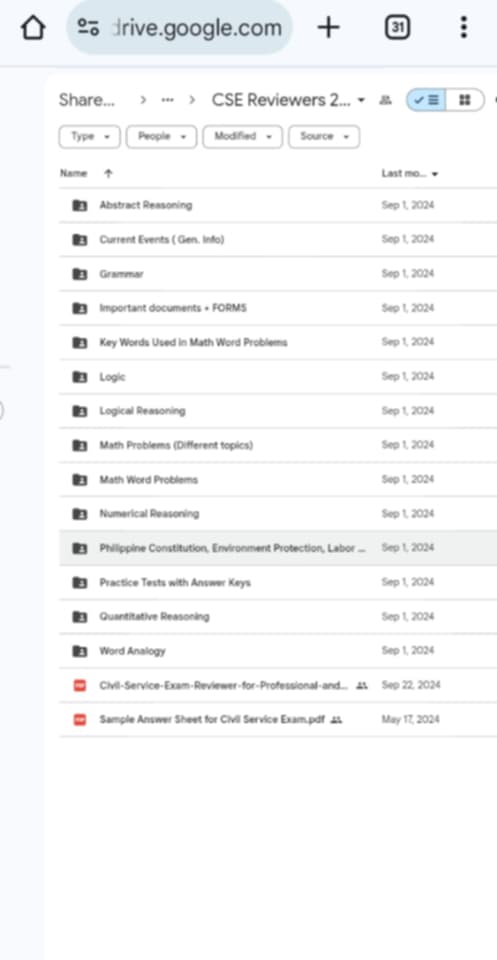Expand the hidden breadcrumb ellipsis

click(167, 100)
